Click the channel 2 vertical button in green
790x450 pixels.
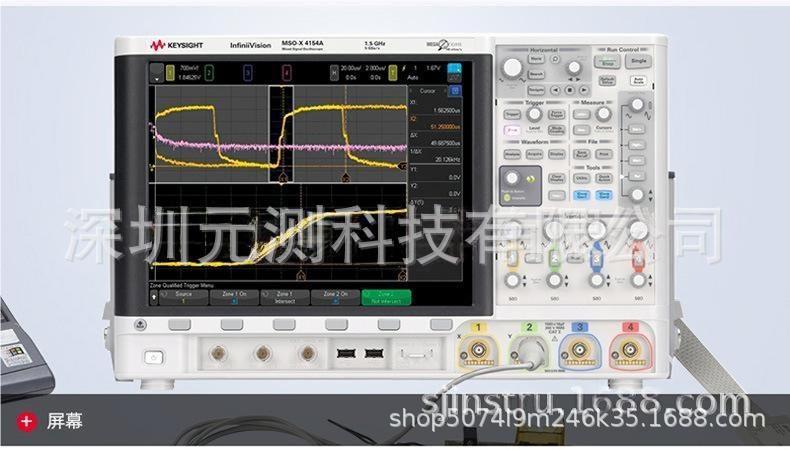pos(554,259)
